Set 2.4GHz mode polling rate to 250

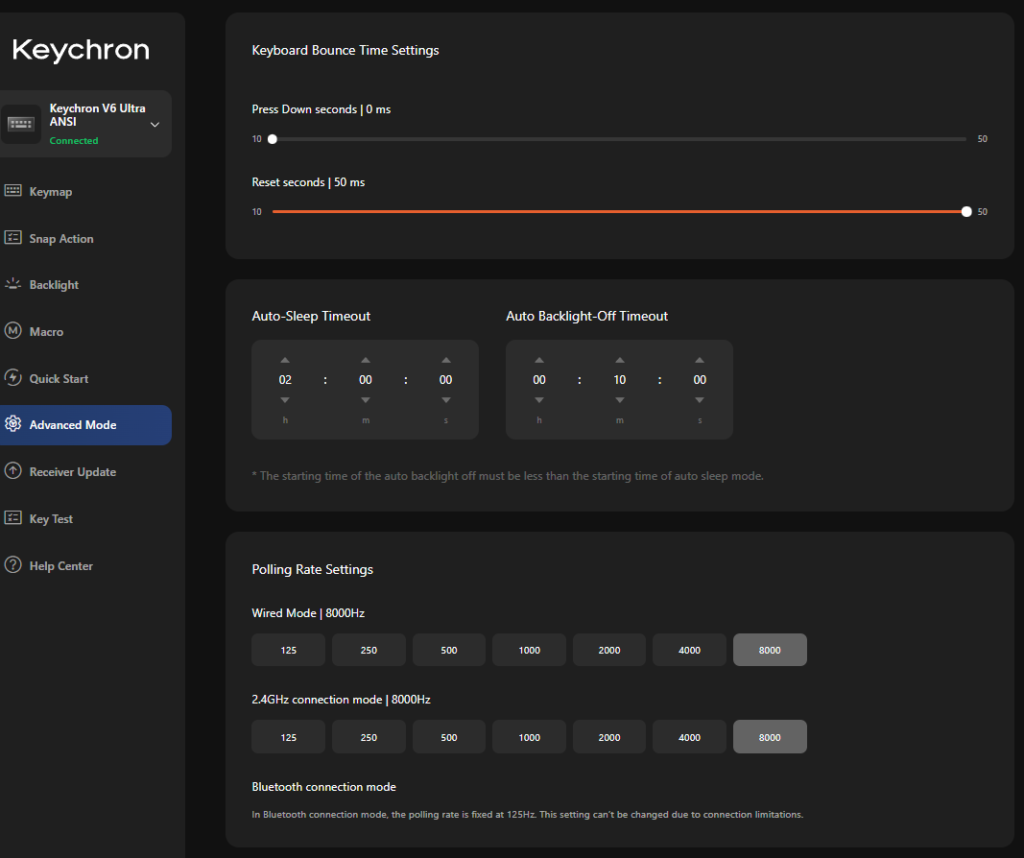[x=368, y=737]
